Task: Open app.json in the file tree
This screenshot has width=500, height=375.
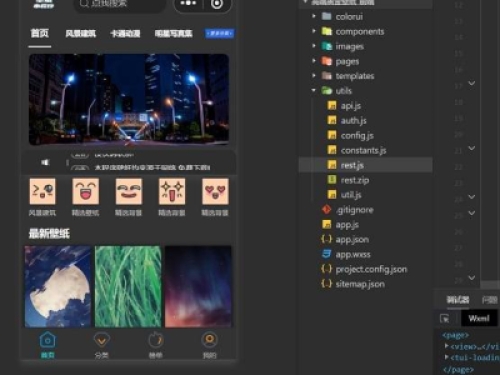Action: click(x=352, y=240)
